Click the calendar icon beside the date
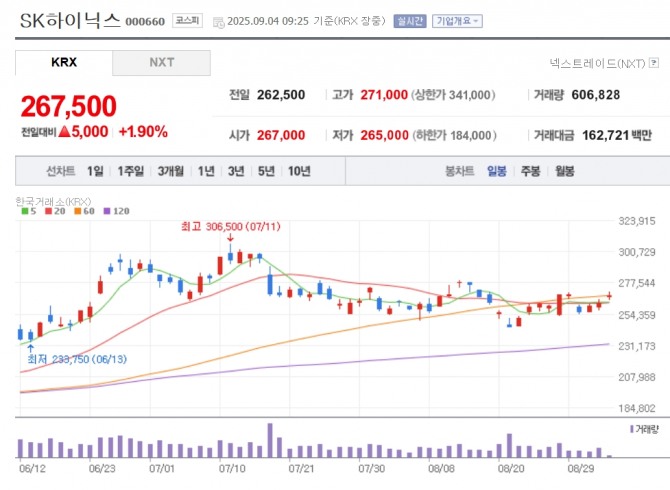Image resolution: width=670 pixels, height=490 pixels. pyautogui.click(x=218, y=20)
